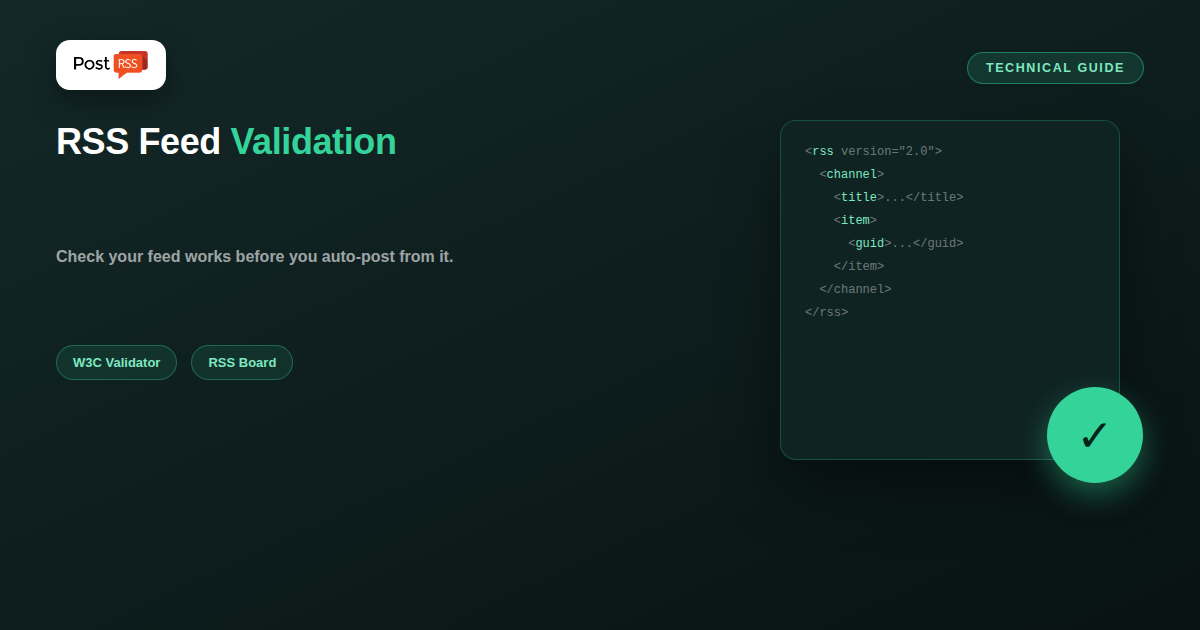Open the RSS Board pill

(242, 362)
